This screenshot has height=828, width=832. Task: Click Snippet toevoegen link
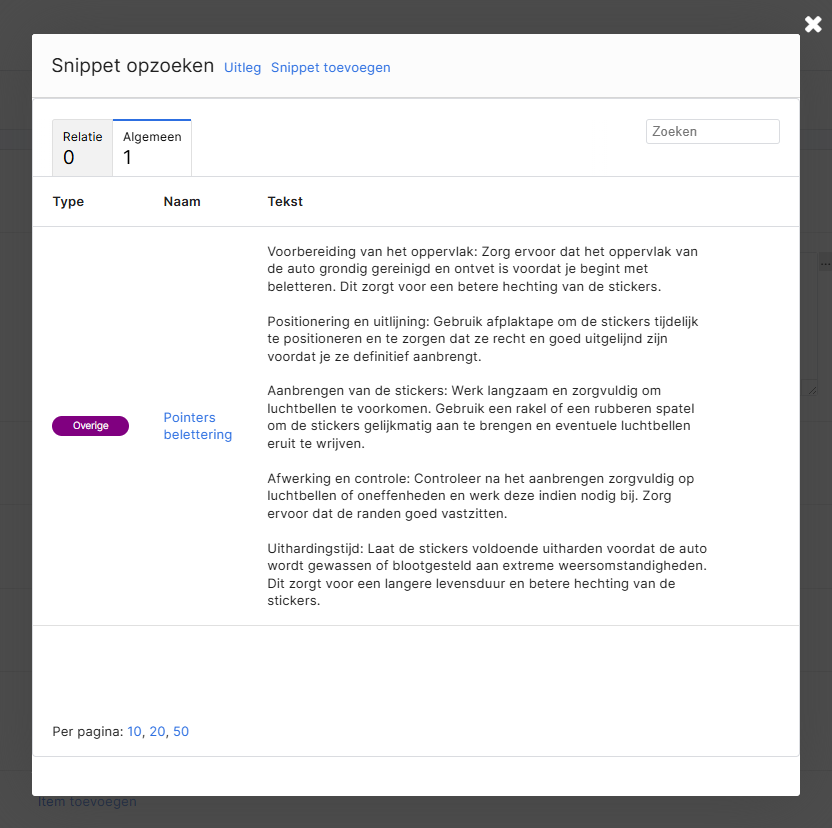tap(331, 68)
